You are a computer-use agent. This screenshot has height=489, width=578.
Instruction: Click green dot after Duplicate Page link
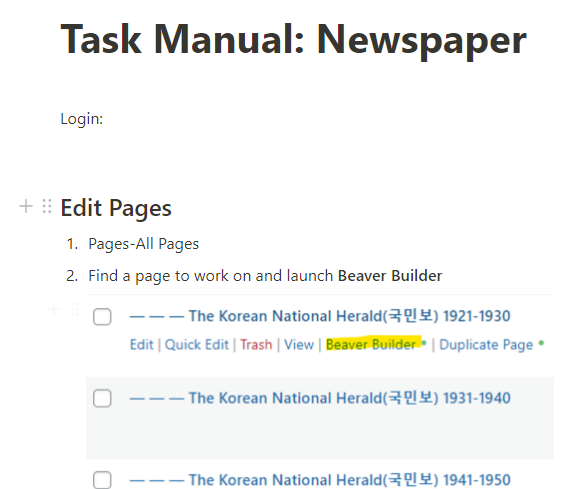coord(541,343)
